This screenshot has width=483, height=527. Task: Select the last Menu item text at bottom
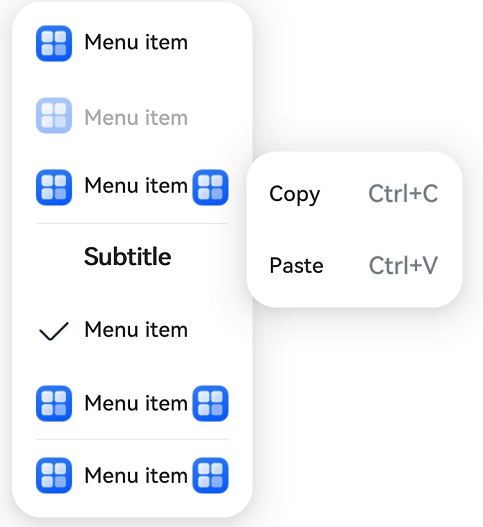pos(136,476)
